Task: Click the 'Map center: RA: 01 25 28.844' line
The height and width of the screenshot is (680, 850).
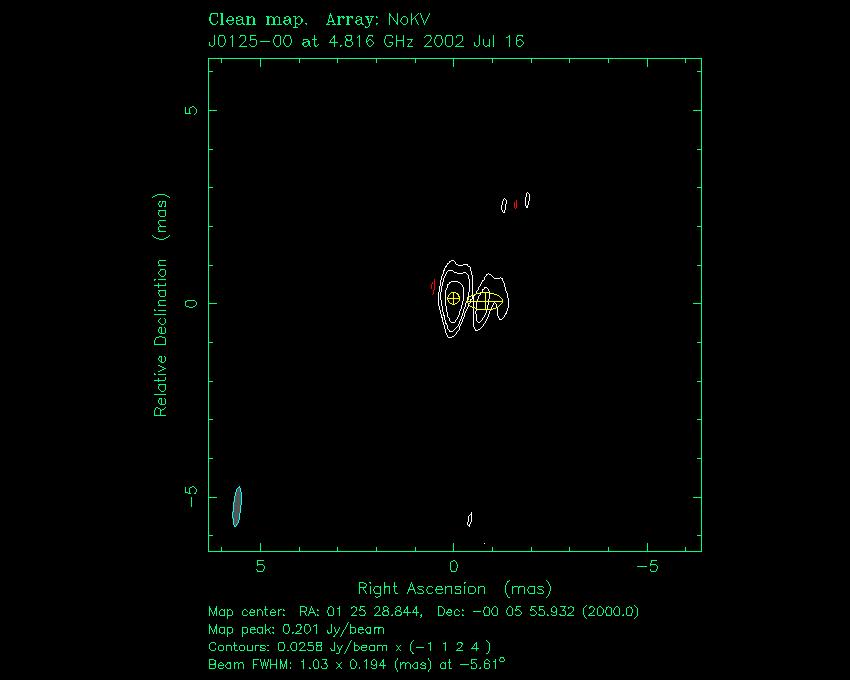Action: [x=423, y=612]
